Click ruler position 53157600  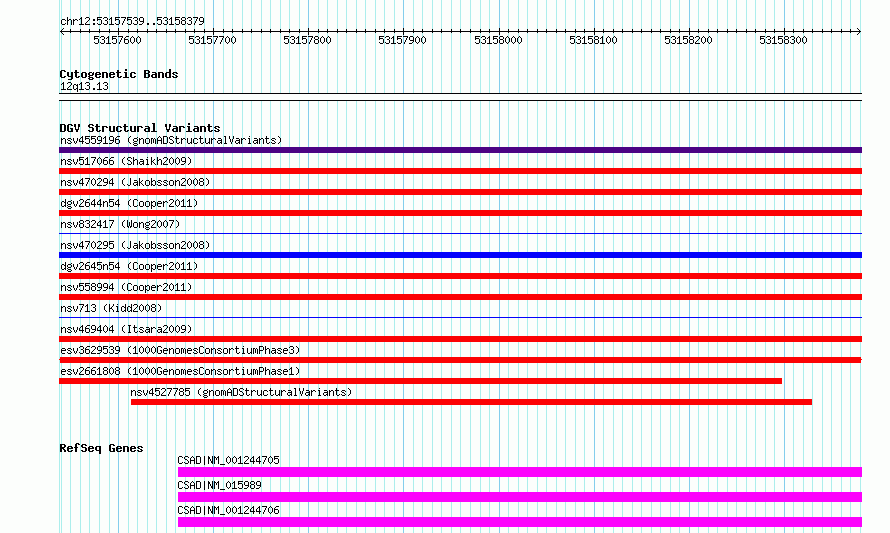tap(117, 40)
